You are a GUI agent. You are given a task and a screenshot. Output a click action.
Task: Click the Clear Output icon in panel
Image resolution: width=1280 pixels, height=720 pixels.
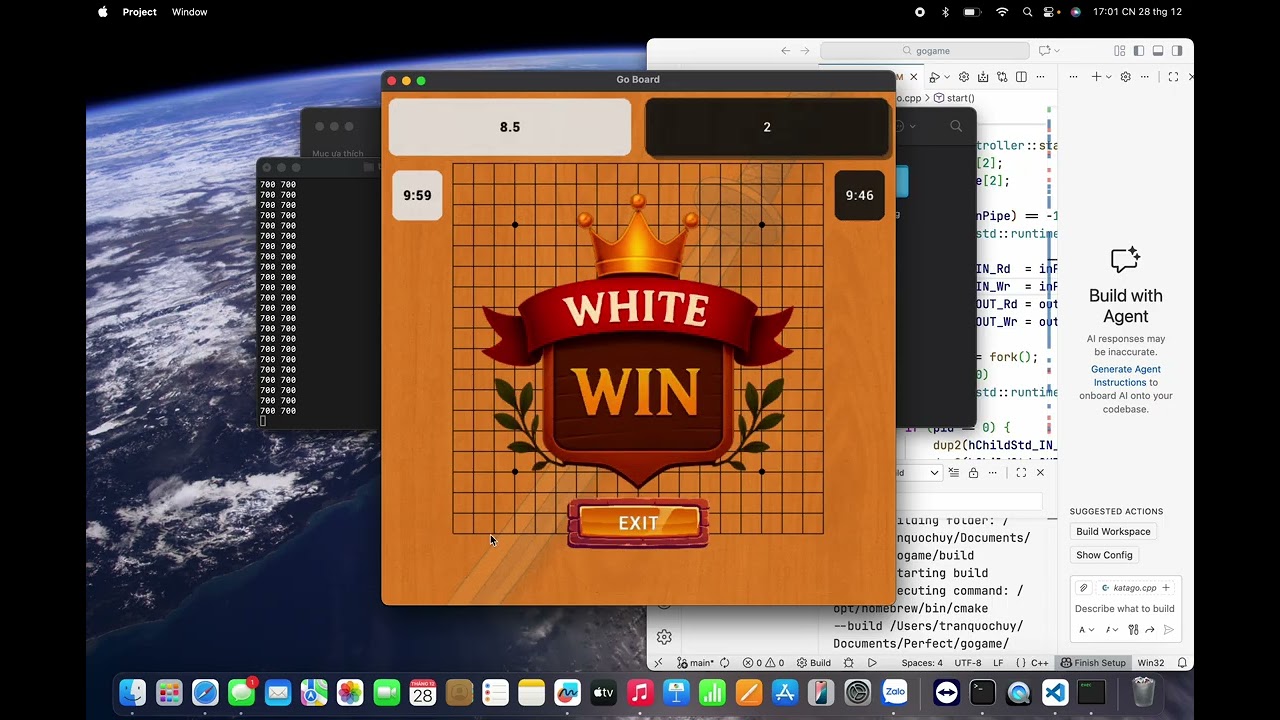tap(954, 472)
